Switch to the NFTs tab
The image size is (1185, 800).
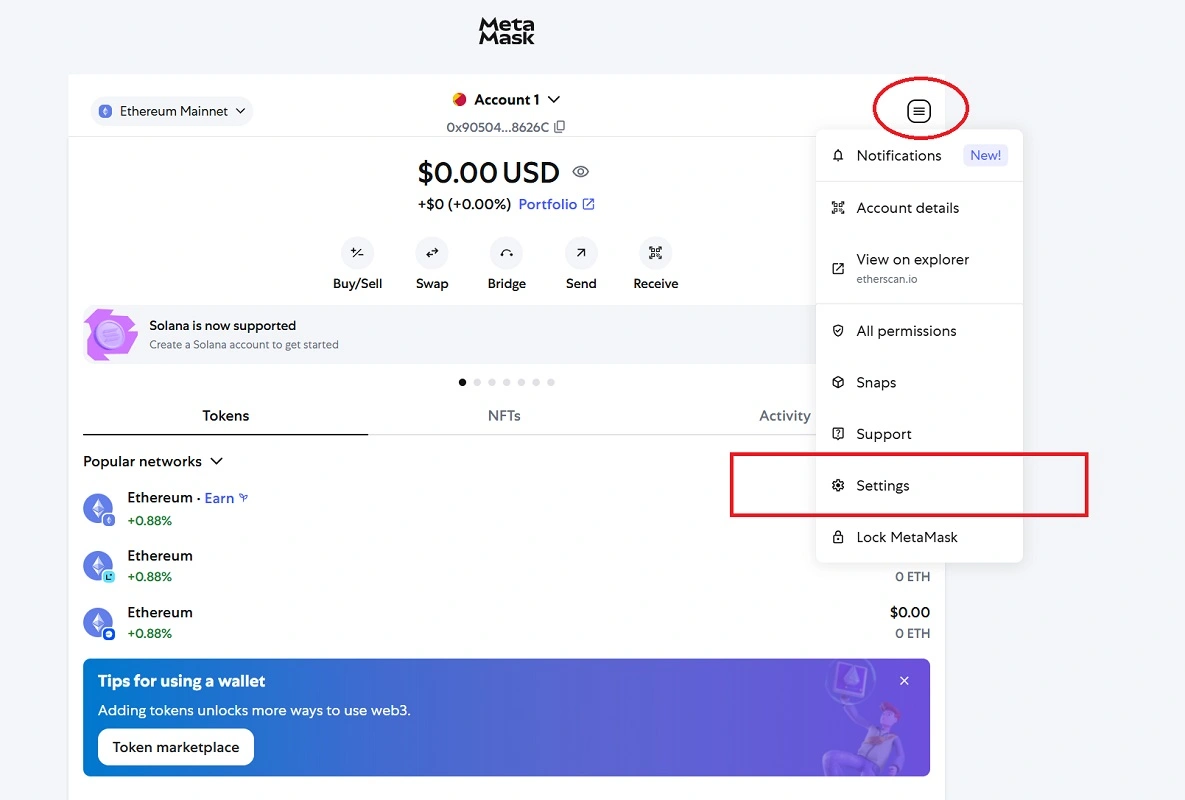pyautogui.click(x=504, y=415)
